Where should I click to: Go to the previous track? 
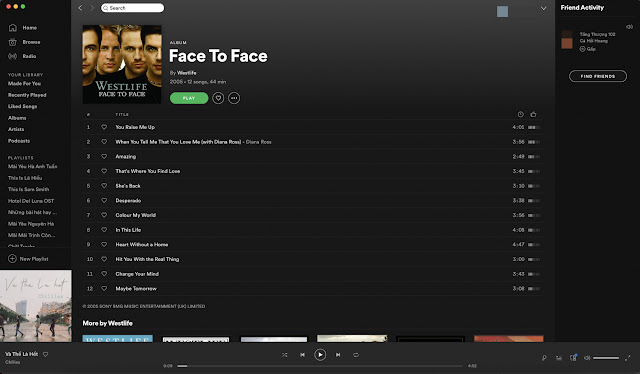pyautogui.click(x=302, y=355)
